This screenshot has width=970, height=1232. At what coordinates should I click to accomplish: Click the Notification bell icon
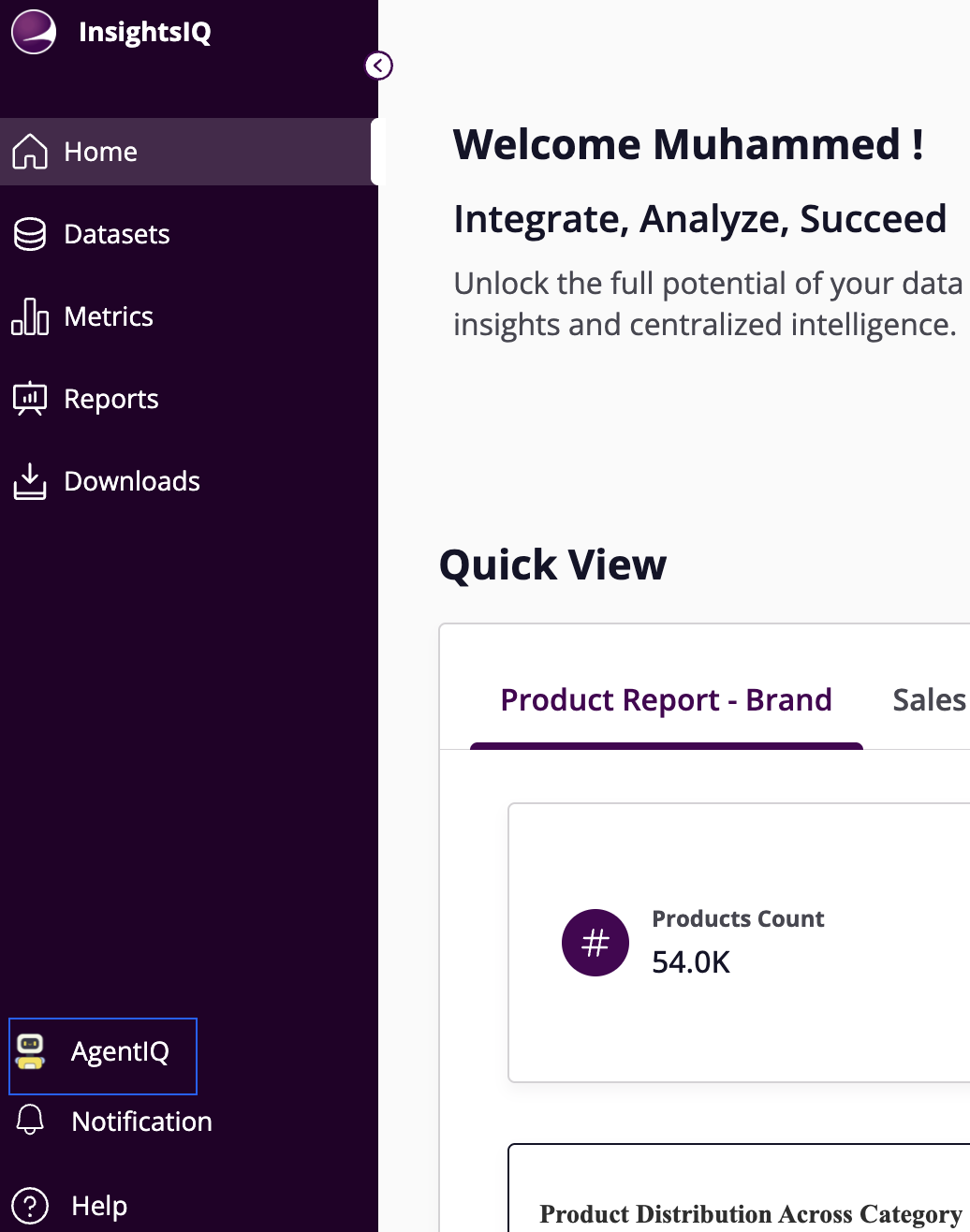click(x=31, y=1121)
